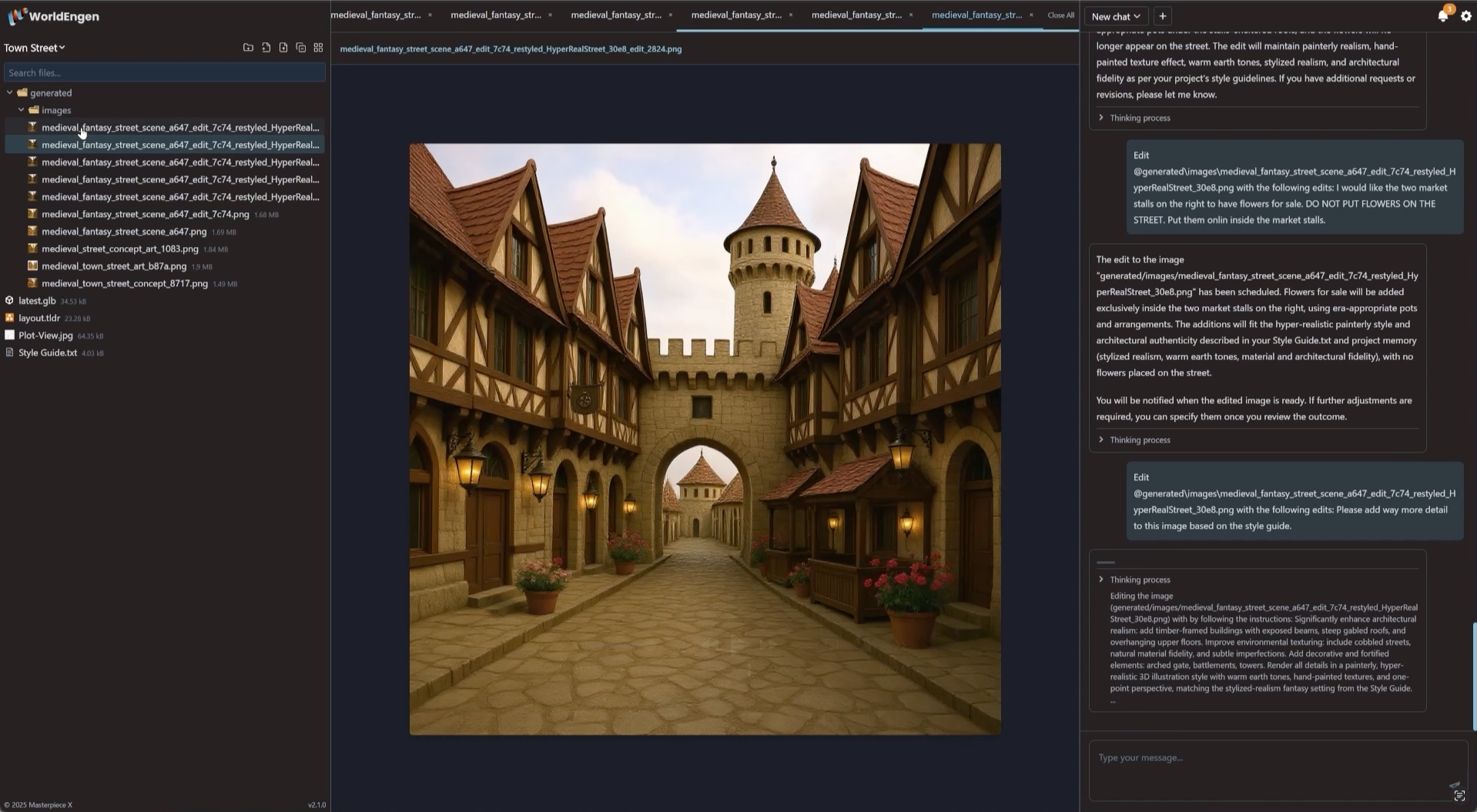1477x812 pixels.
Task: Close the last open medieval_fantasy_str tab
Action: click(1031, 15)
